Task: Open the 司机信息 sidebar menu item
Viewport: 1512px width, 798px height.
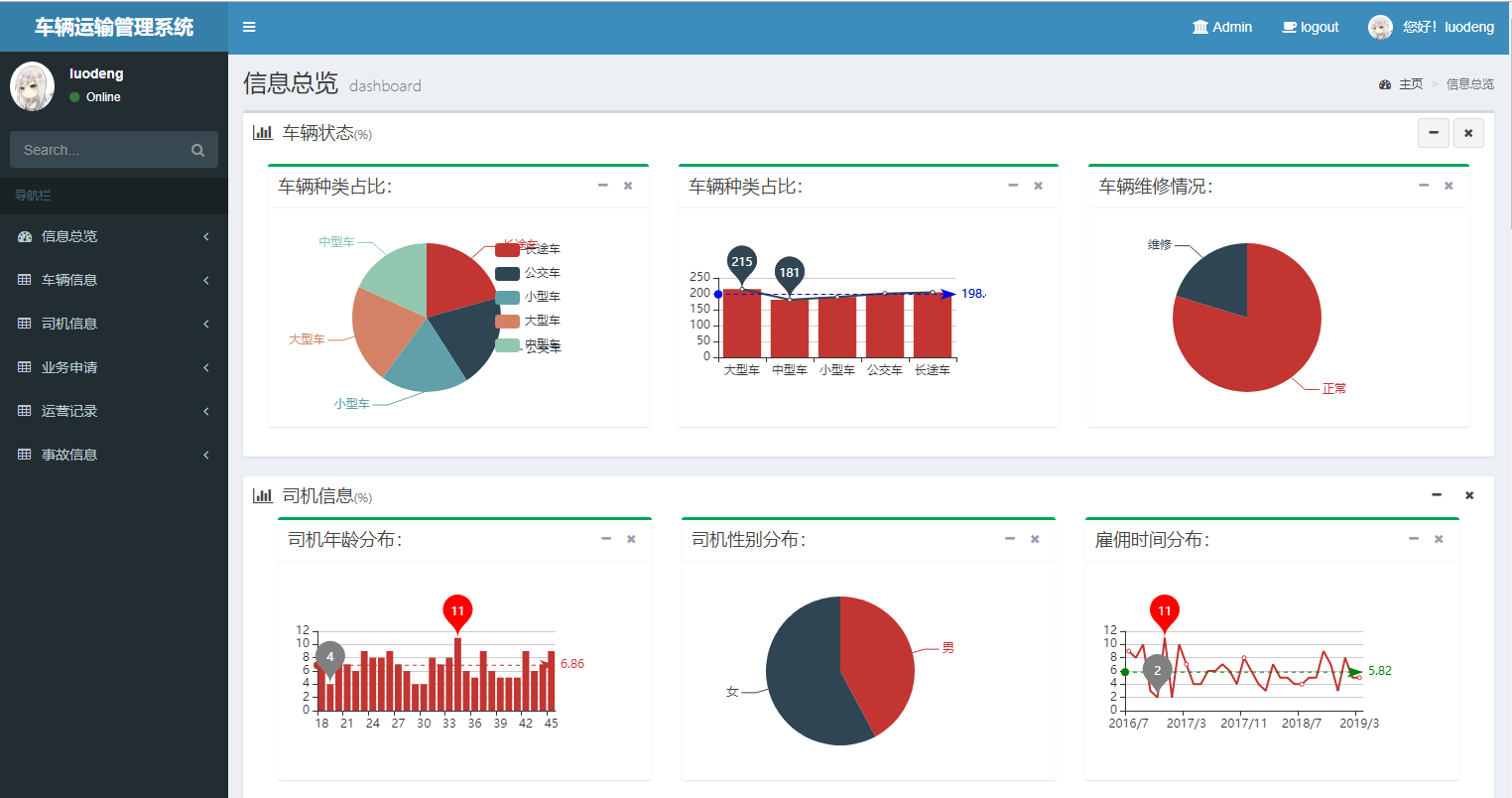Action: (x=114, y=324)
